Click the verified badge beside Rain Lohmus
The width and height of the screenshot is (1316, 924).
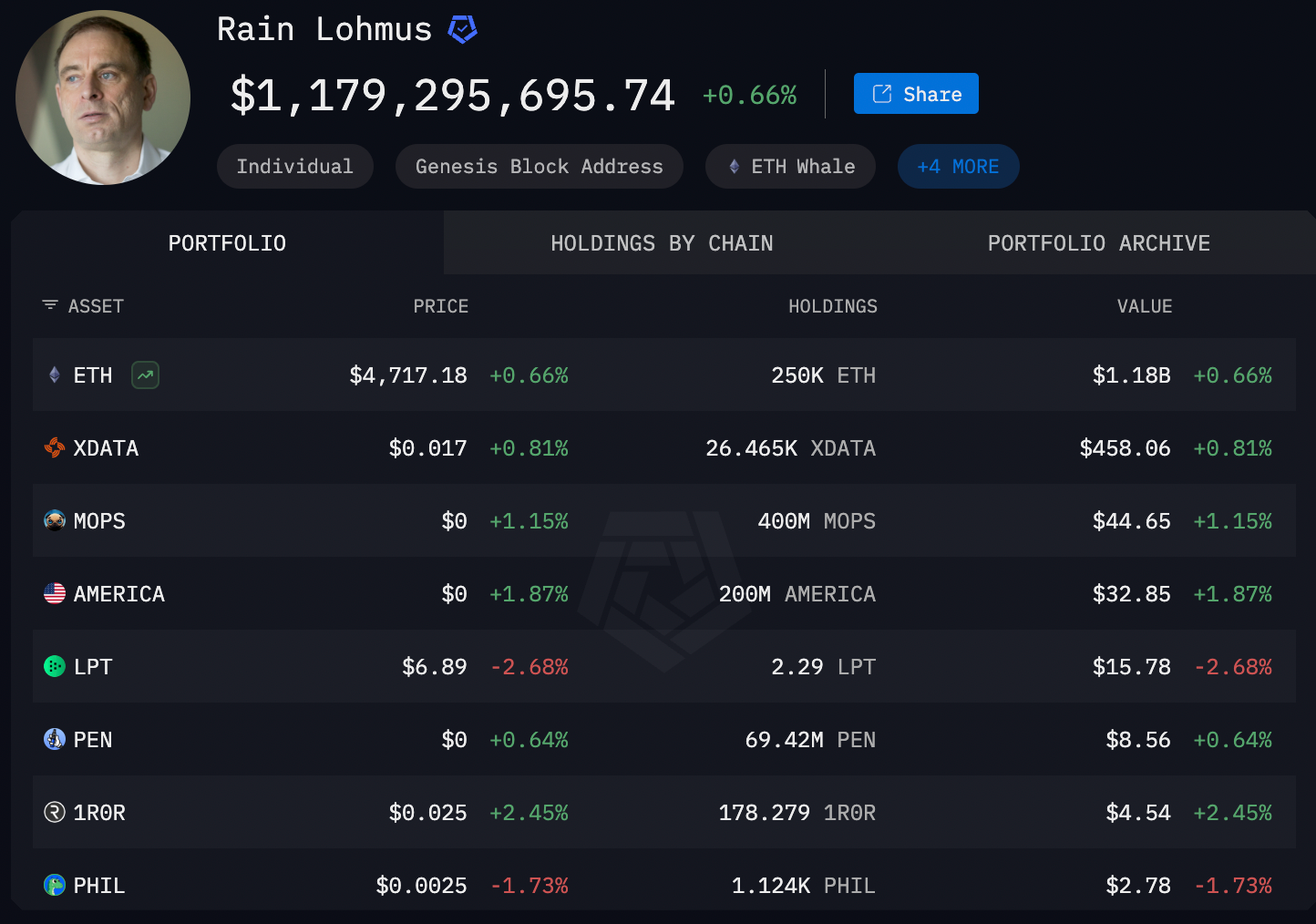click(462, 30)
